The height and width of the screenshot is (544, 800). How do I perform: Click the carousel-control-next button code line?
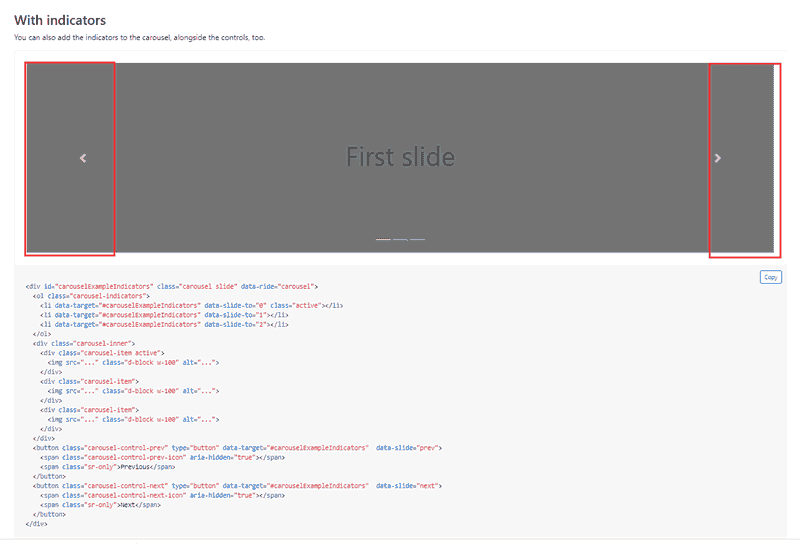[237, 486]
